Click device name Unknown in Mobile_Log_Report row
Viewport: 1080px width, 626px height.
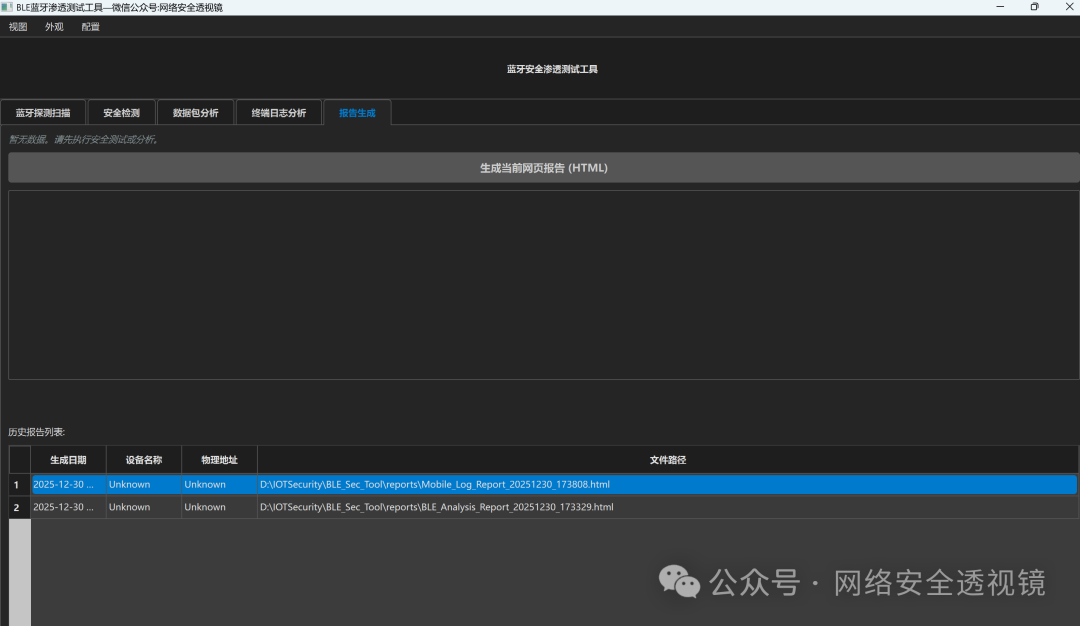pyautogui.click(x=144, y=485)
